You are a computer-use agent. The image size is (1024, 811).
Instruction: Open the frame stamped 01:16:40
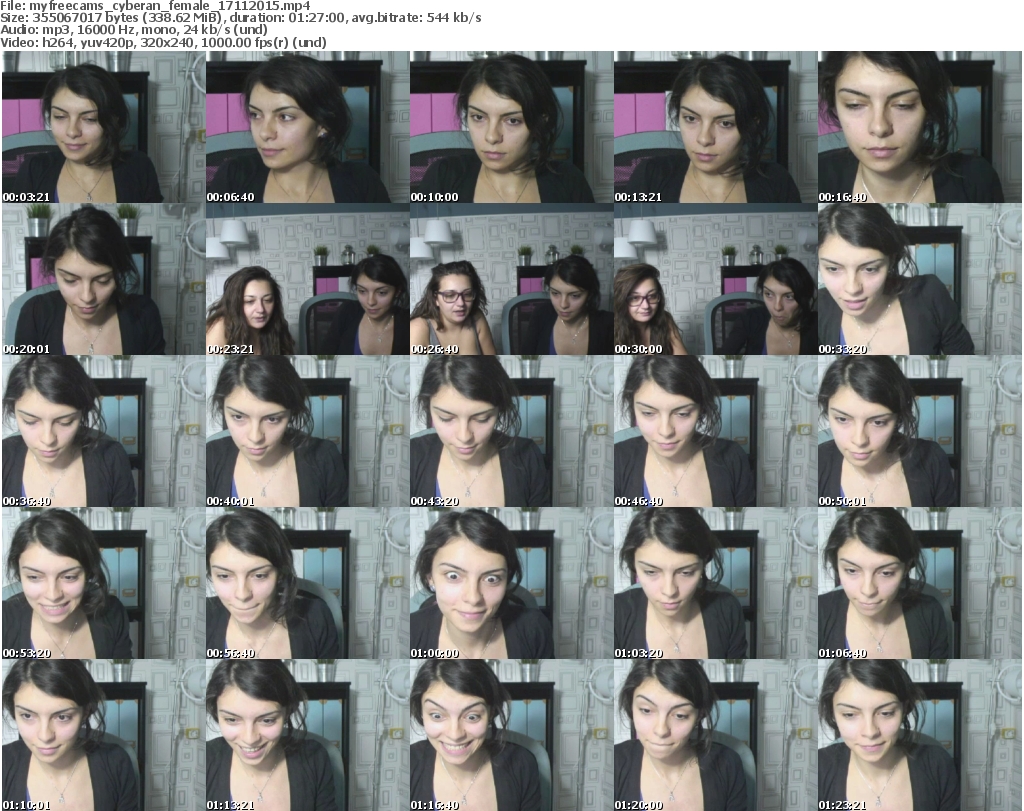pyautogui.click(x=511, y=736)
